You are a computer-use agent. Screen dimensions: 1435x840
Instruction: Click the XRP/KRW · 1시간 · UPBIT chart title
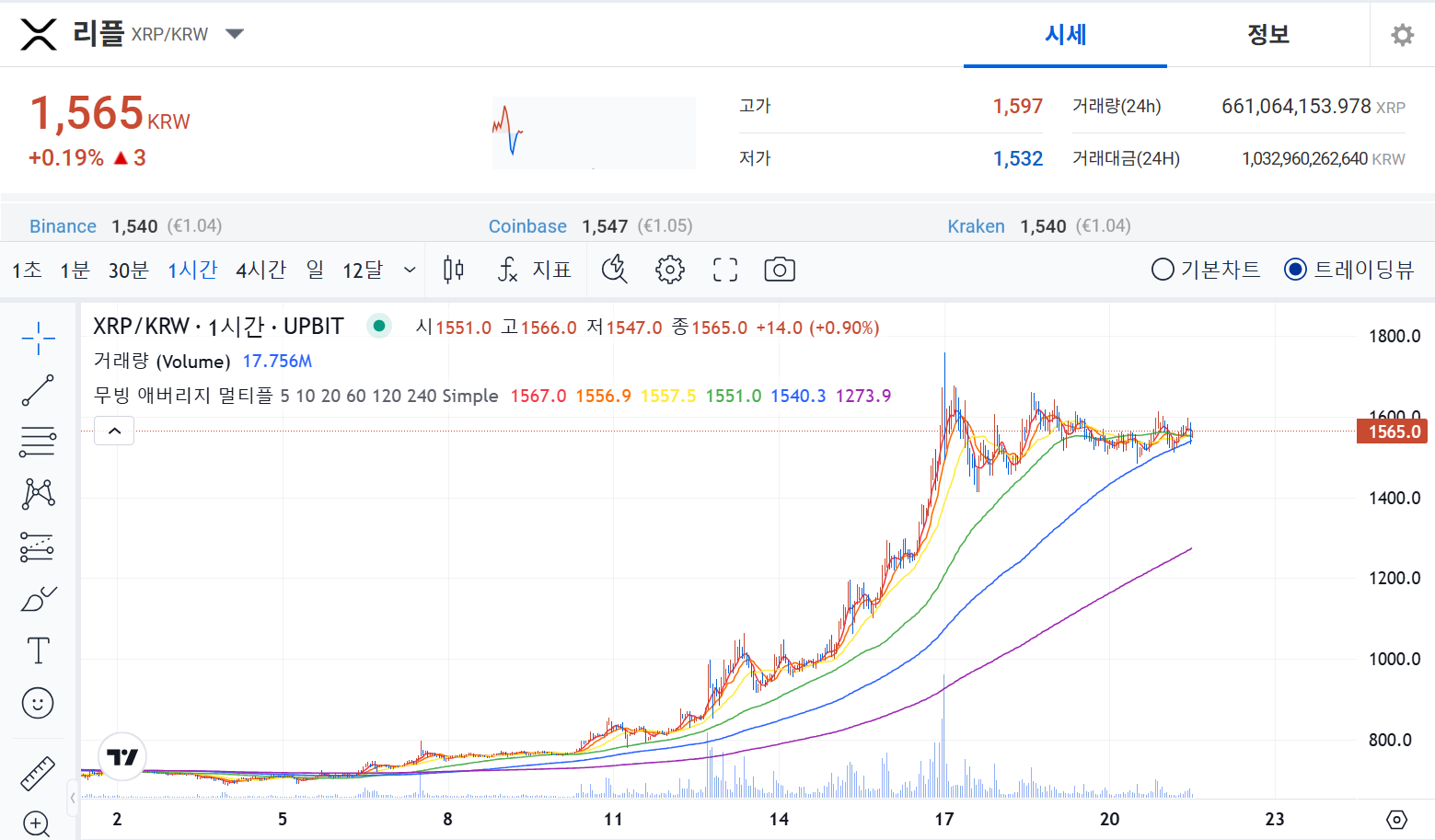(218, 327)
